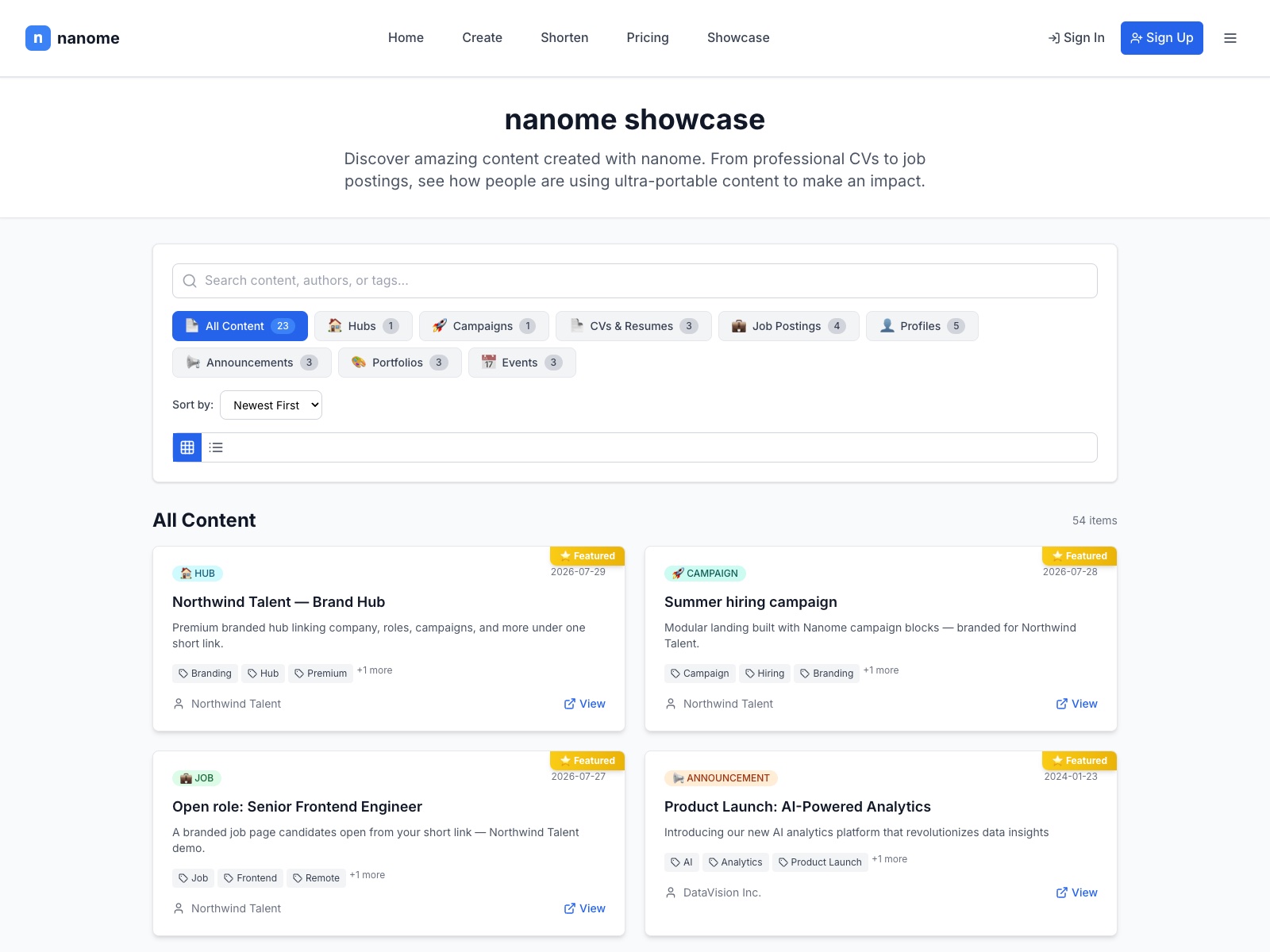Filter by Job Postings category

click(789, 326)
